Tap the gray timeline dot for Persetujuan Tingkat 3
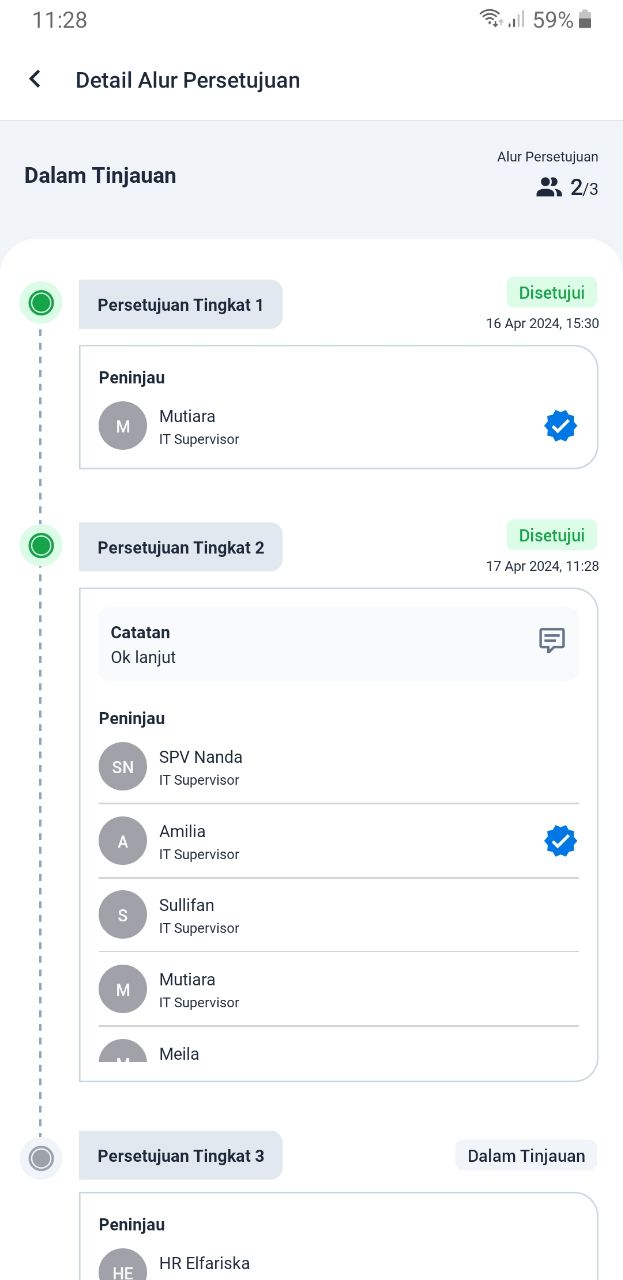The image size is (623, 1280). 41,1158
